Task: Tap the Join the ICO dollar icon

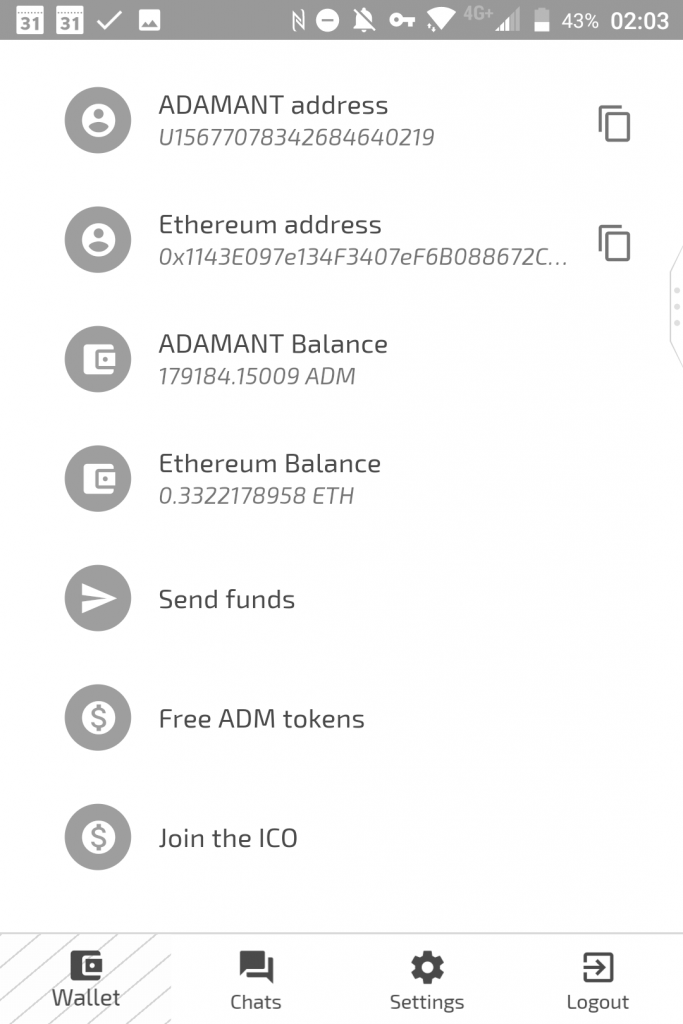Action: pos(98,837)
